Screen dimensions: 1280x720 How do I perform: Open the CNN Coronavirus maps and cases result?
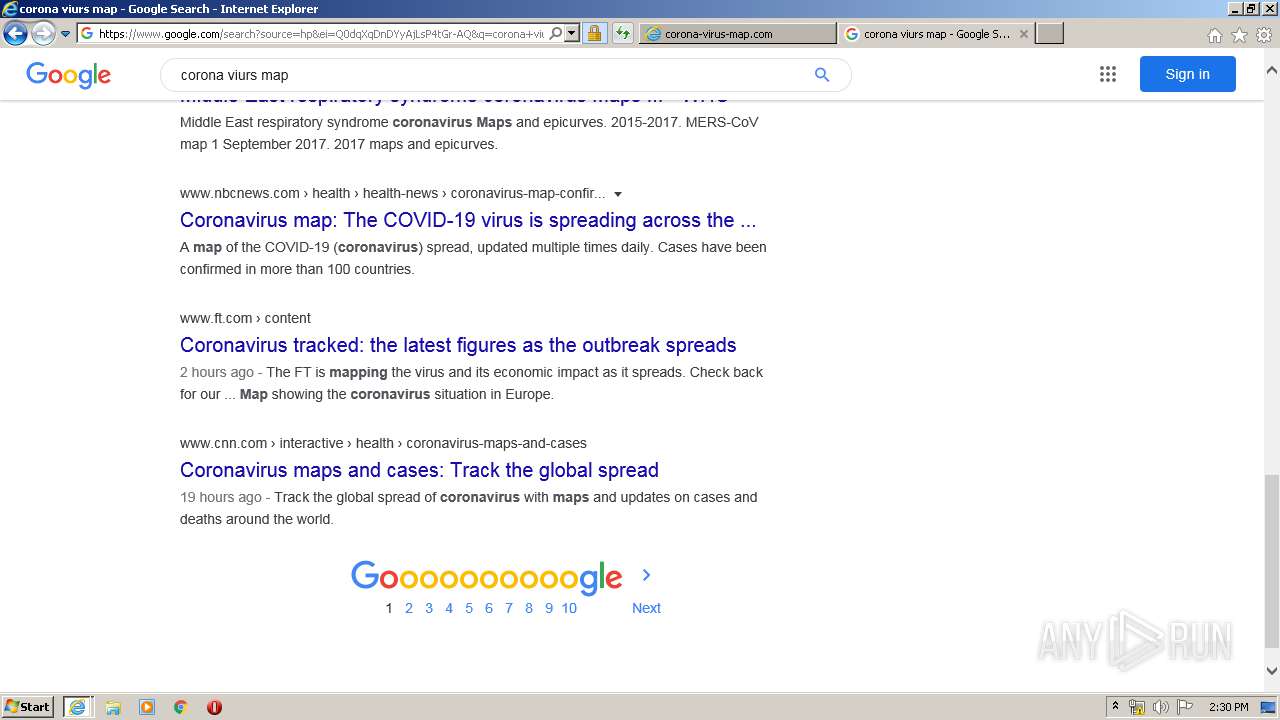(x=419, y=470)
